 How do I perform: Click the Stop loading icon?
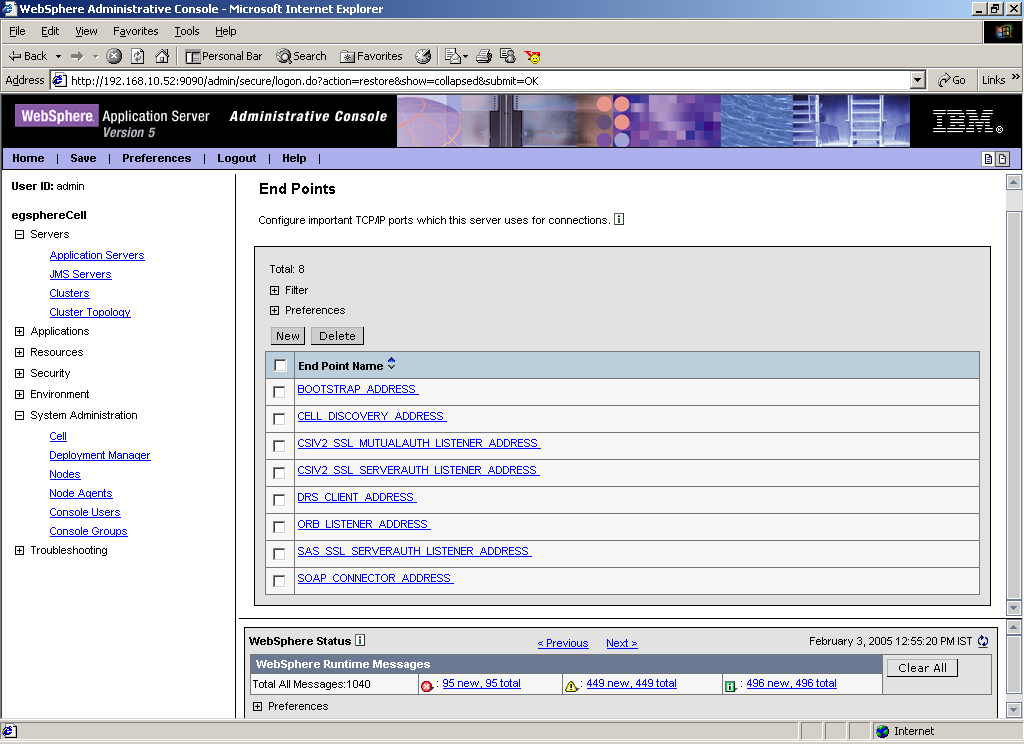point(114,56)
